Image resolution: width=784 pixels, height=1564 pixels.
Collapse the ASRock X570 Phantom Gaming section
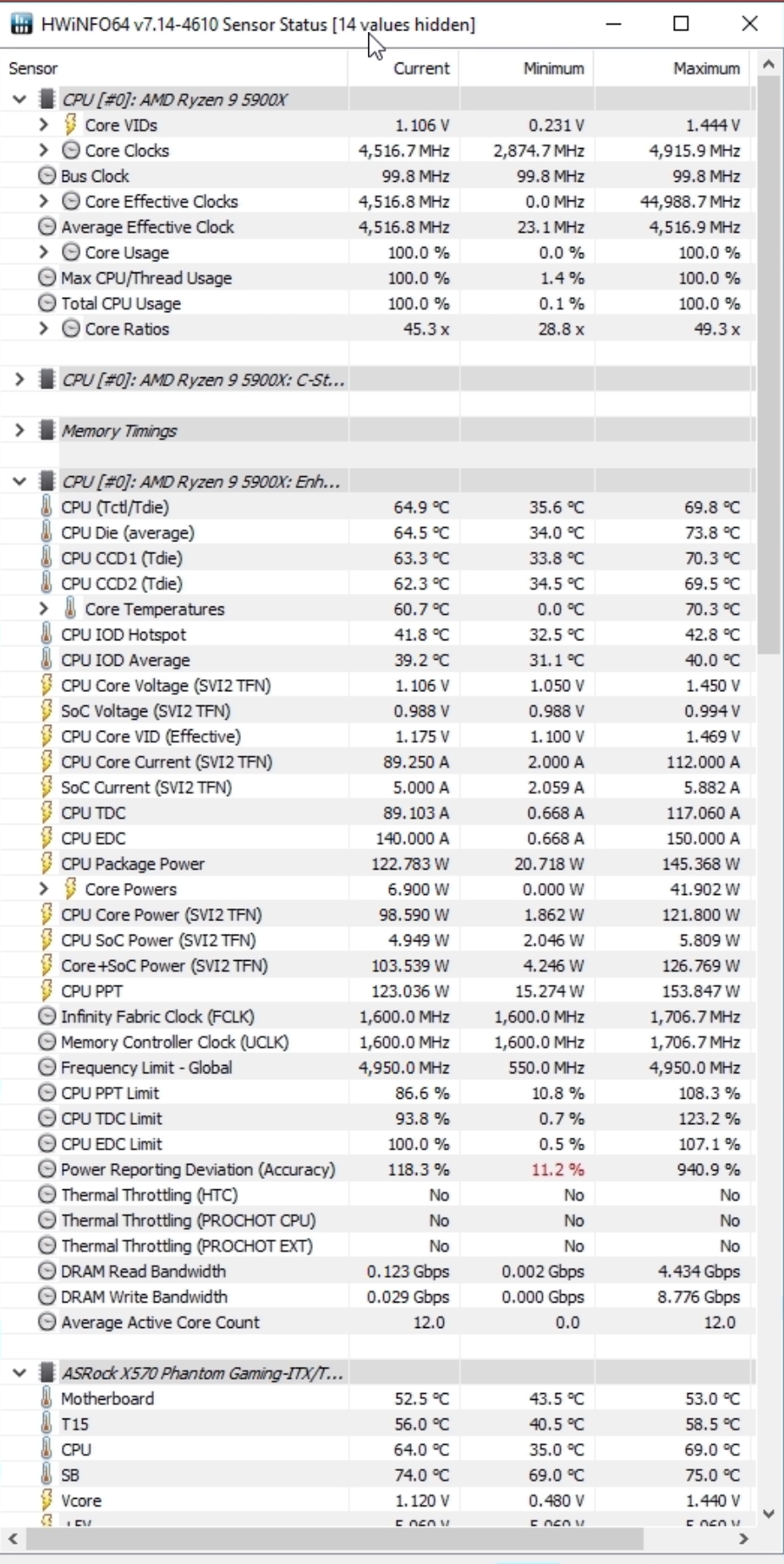(19, 1373)
